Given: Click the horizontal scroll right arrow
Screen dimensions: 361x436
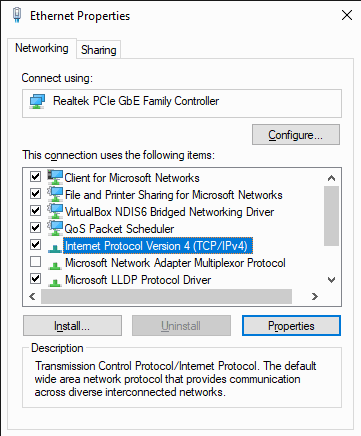Looking at the screenshot, I should click(x=314, y=296).
